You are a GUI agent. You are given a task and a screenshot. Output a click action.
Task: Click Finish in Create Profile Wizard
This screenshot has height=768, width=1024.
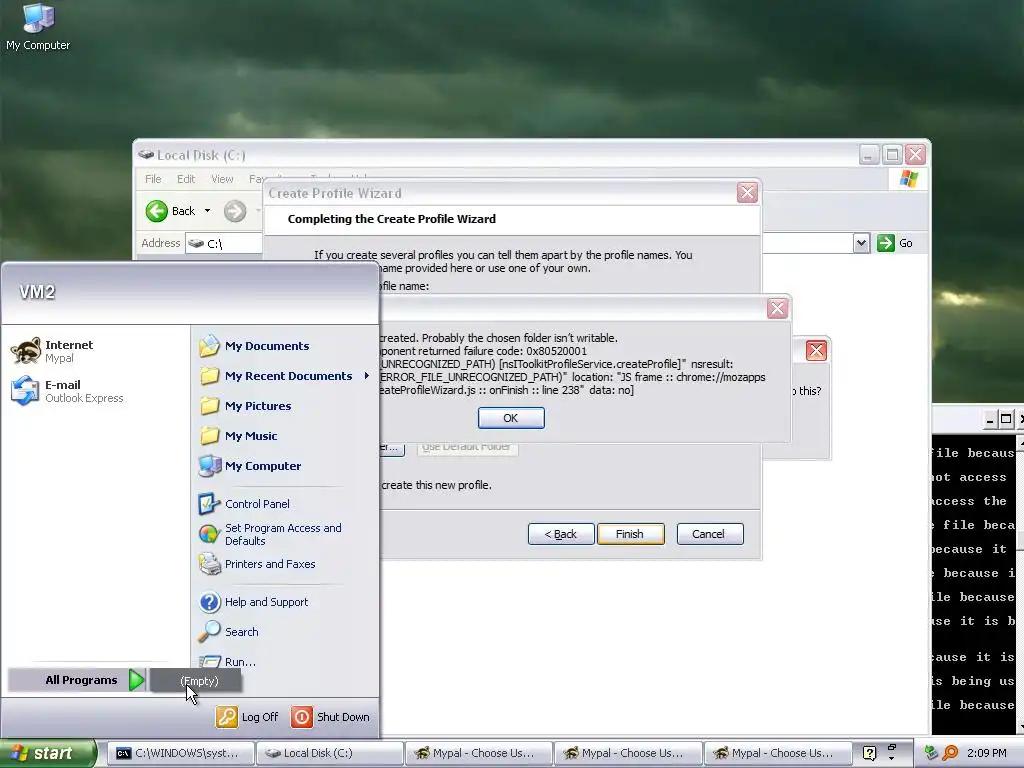tap(630, 534)
